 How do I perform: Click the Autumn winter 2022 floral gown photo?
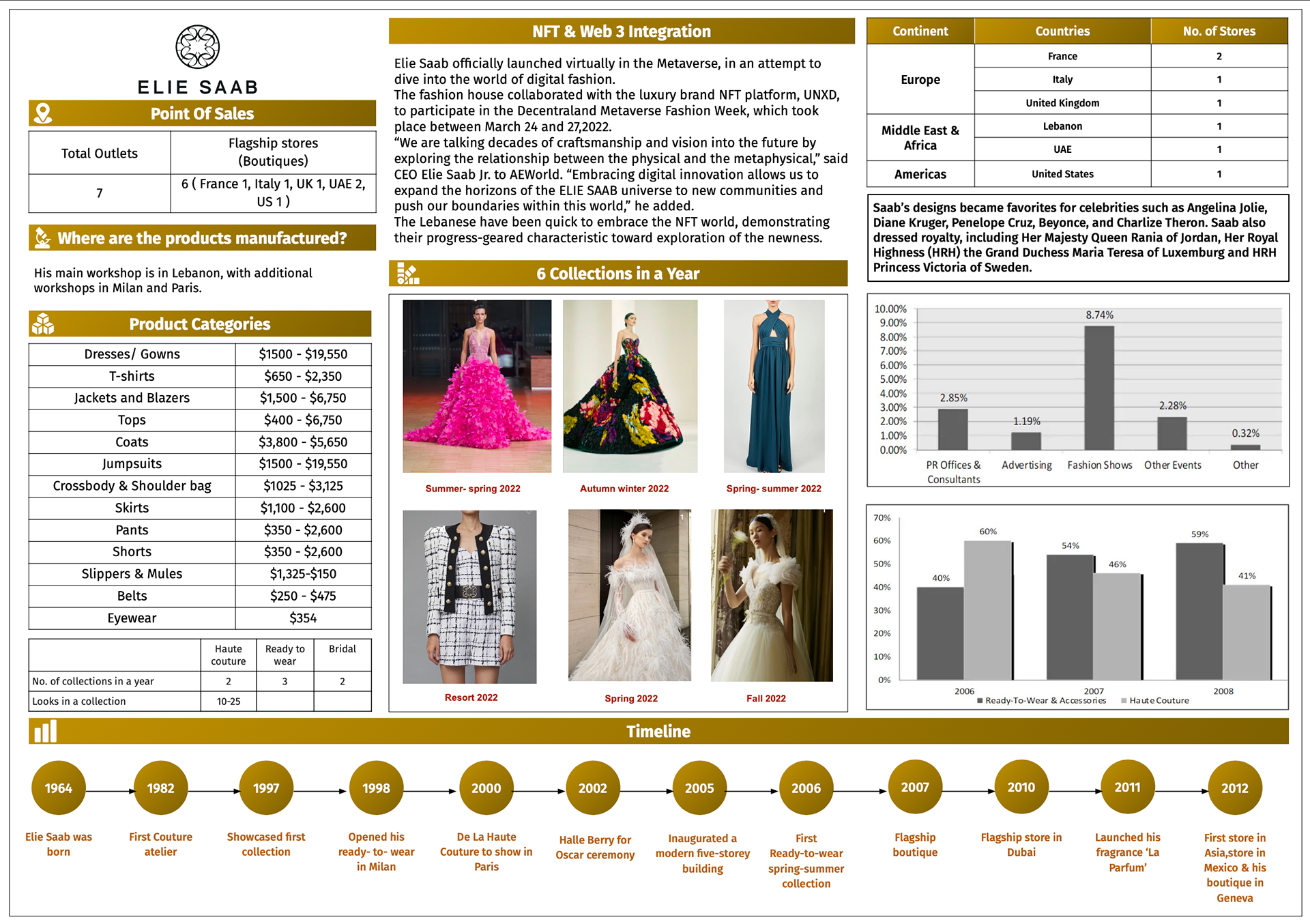[630, 386]
